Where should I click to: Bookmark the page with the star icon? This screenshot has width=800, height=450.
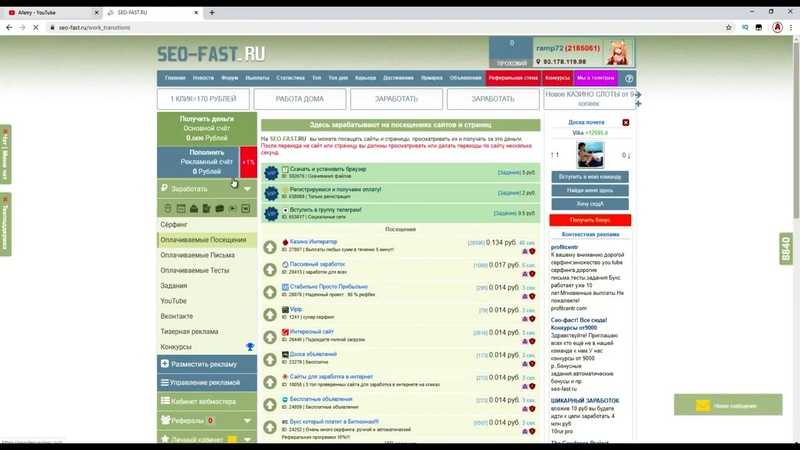click(x=729, y=28)
